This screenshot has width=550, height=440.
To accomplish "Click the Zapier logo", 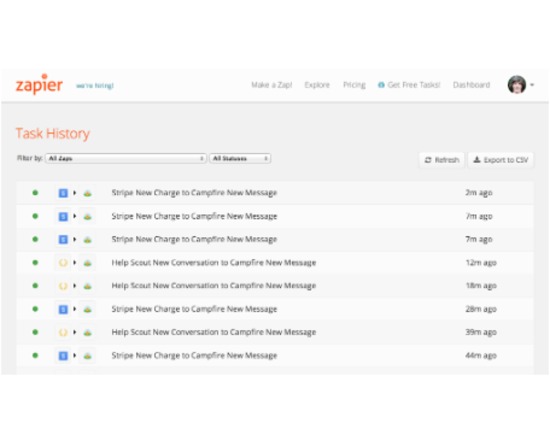I will pos(39,84).
